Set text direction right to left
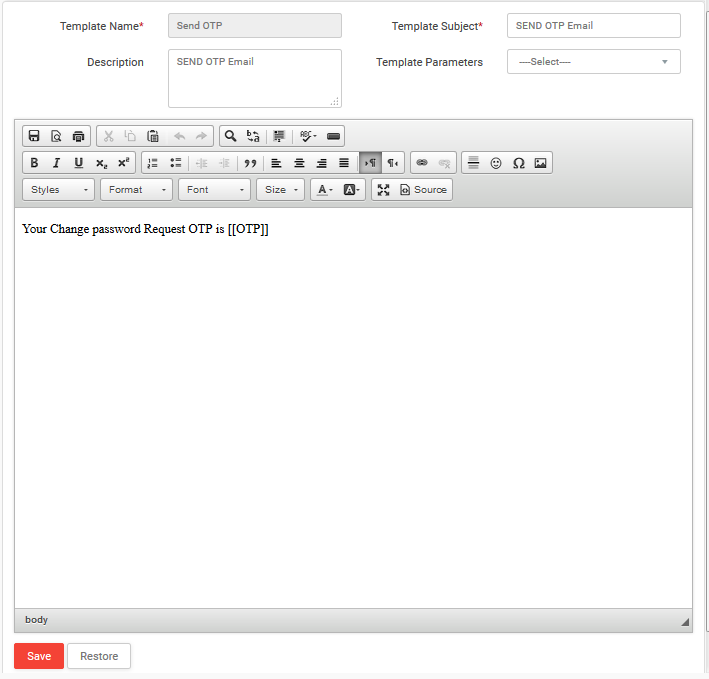The image size is (709, 679). point(392,163)
